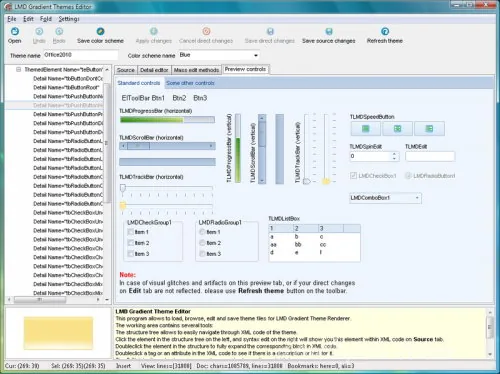Open the Color scheme name dropdown

click(256, 55)
